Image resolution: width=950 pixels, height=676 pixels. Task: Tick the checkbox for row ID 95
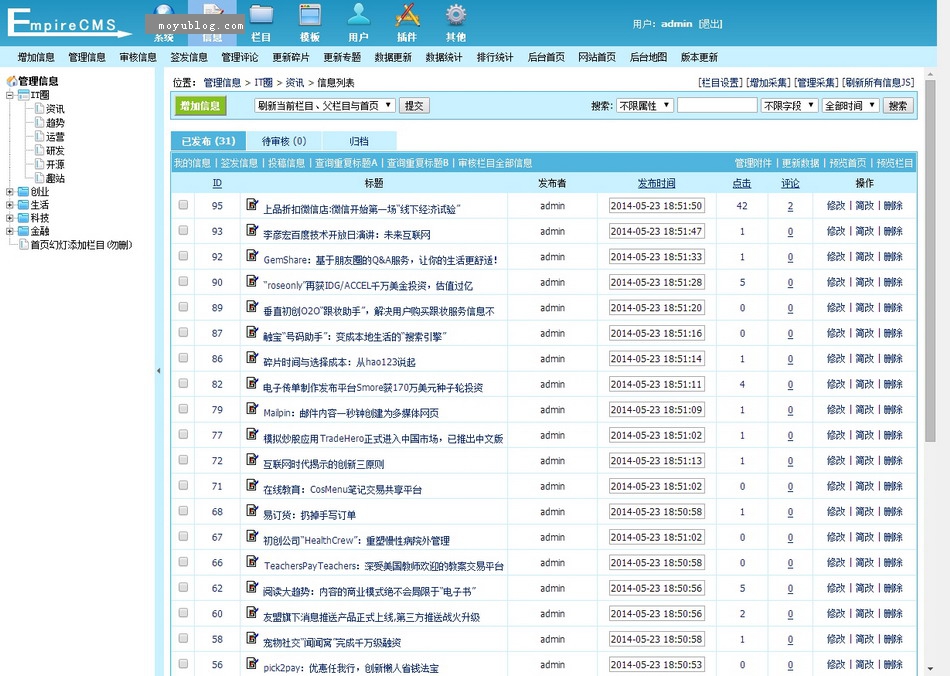click(x=184, y=205)
